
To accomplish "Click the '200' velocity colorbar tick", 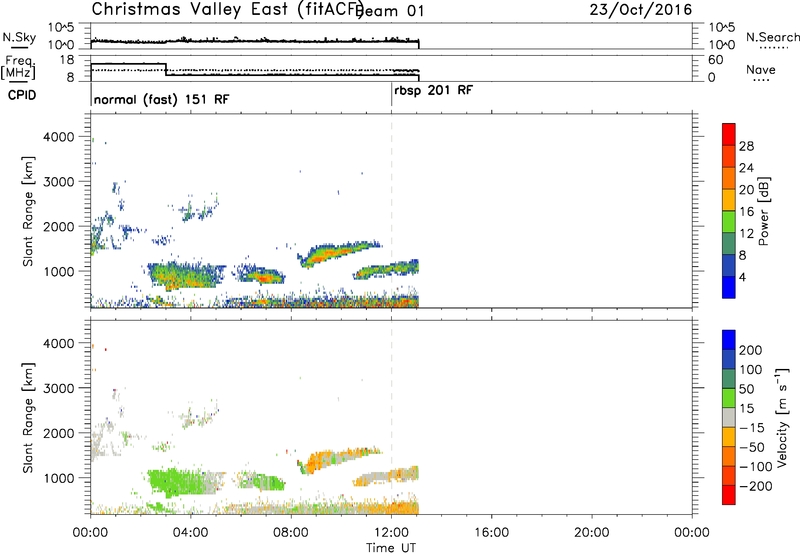I will click(x=751, y=350).
